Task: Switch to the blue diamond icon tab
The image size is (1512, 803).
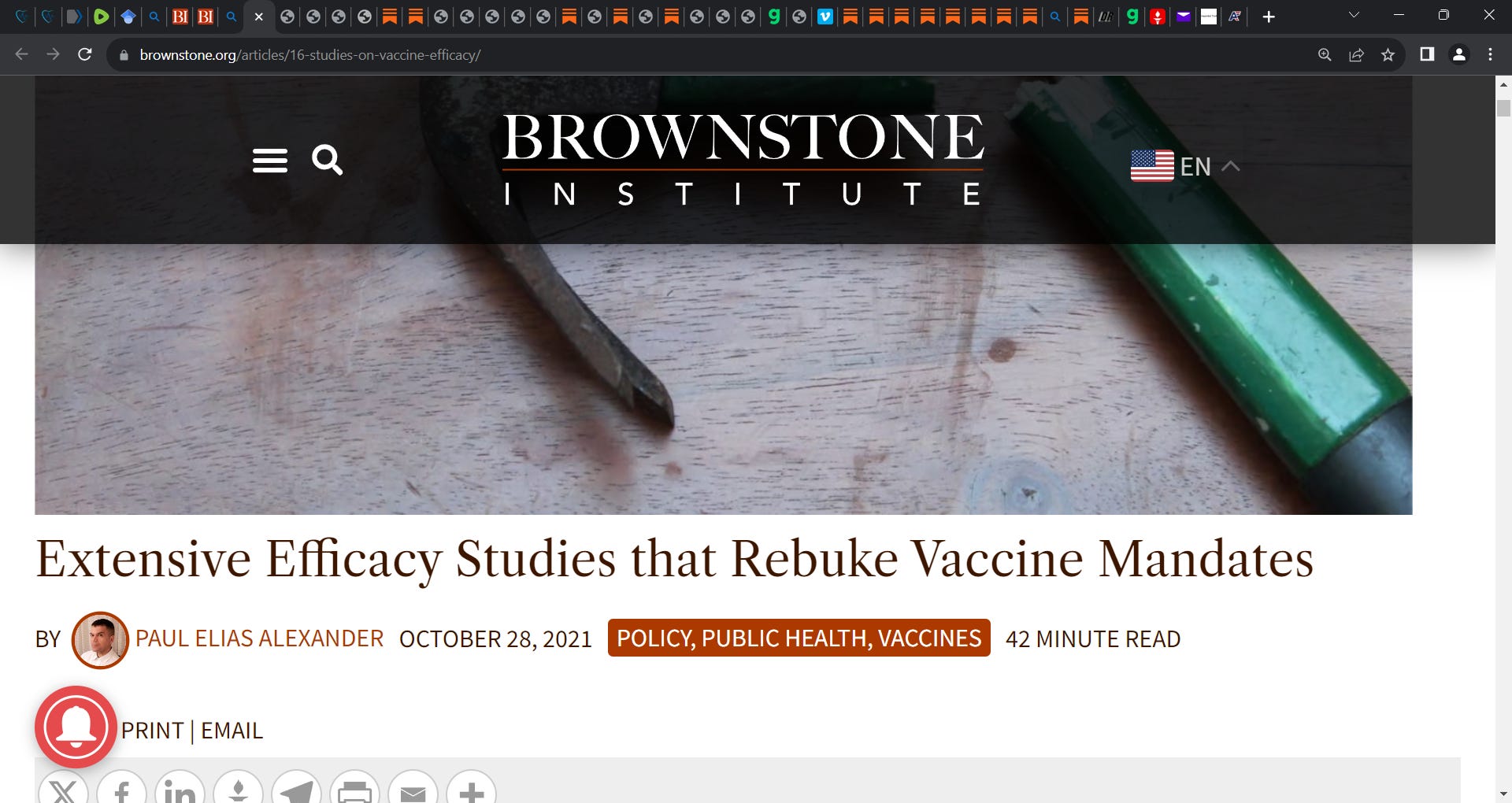Action: (x=128, y=16)
